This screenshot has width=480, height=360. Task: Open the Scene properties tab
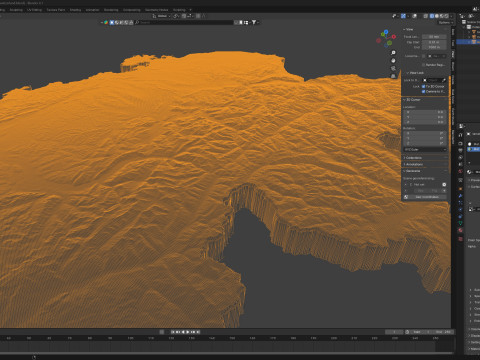(x=461, y=164)
